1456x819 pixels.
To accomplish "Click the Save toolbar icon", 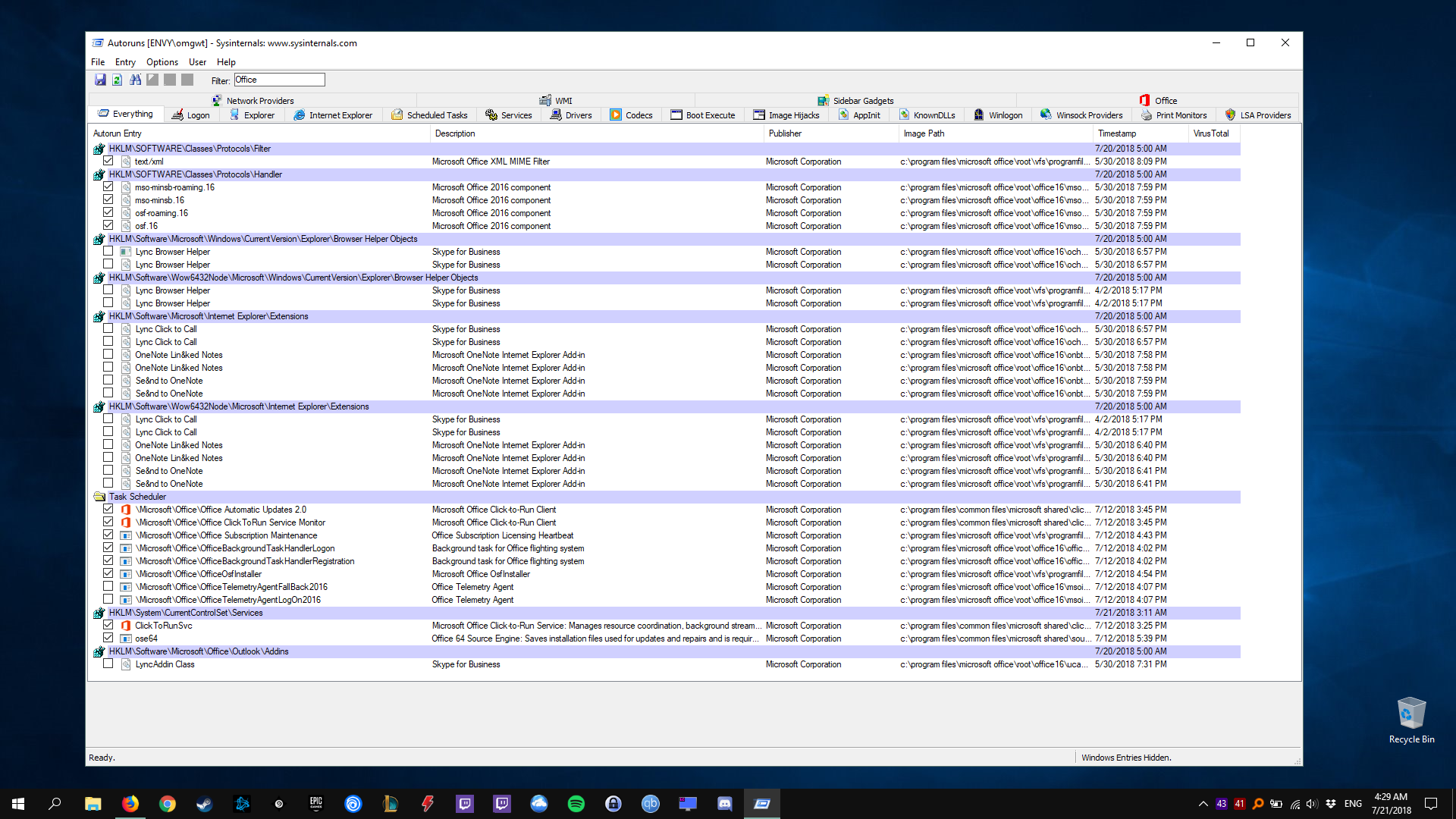I will click(99, 80).
